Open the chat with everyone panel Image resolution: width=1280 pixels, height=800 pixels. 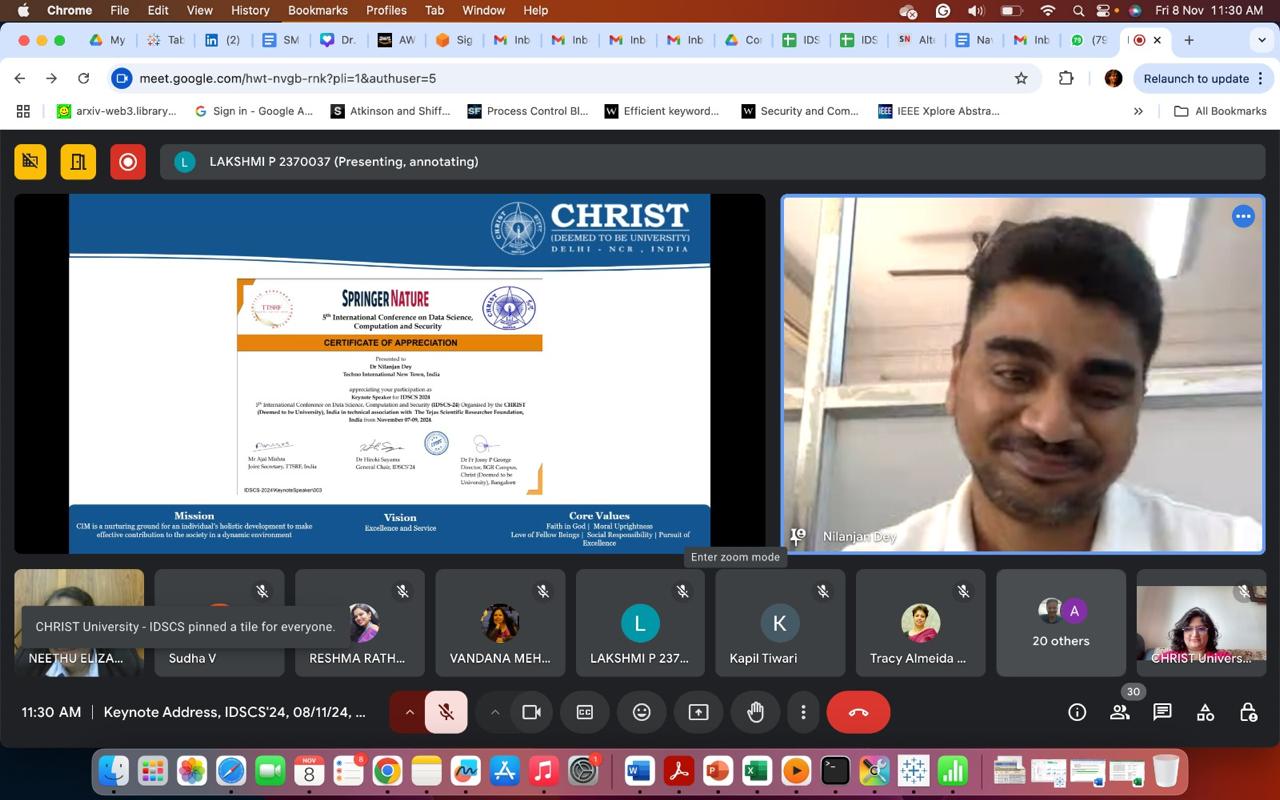tap(1162, 712)
